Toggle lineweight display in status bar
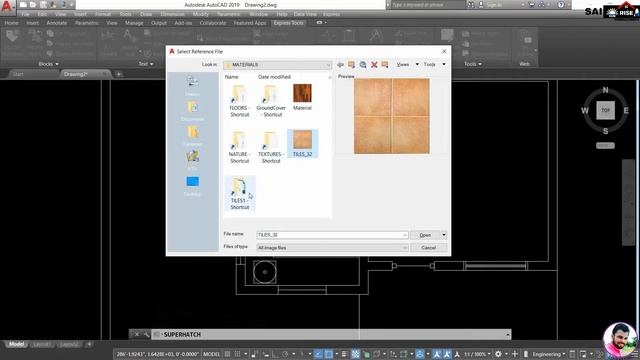 [x=344, y=354]
